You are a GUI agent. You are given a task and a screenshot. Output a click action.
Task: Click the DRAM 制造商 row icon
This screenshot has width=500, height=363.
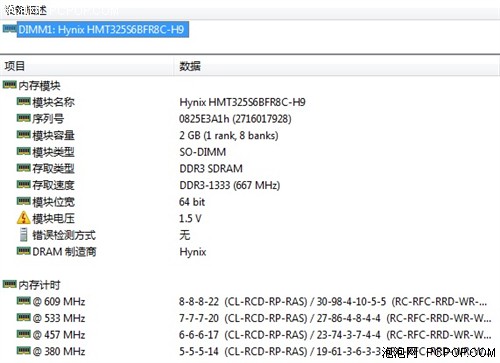pyautogui.click(x=24, y=251)
